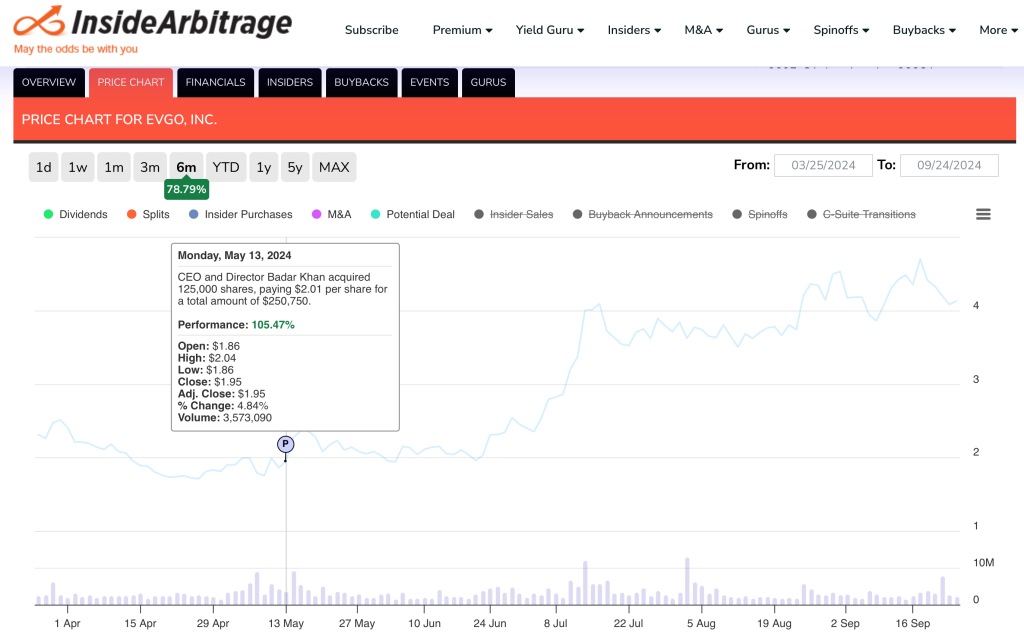Screen dimensions: 1024x636
Task: Click 'PRICE CHART FOR EVGO, INC.' heading
Action: pyautogui.click(x=120, y=119)
